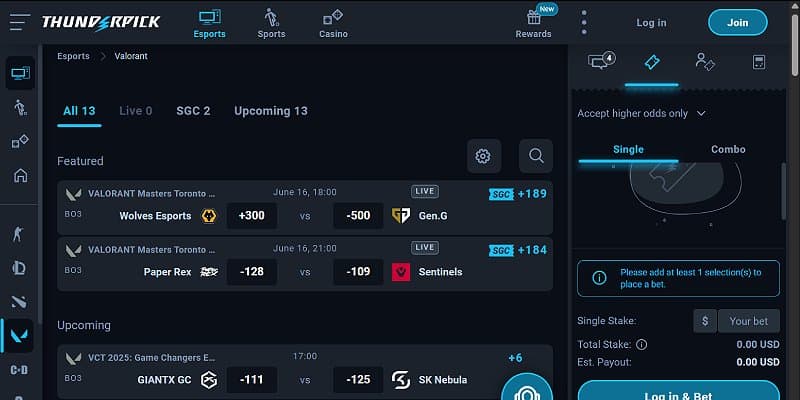Expand +6 markets for GIANTX GC match
The height and width of the screenshot is (400, 800).
(x=515, y=358)
